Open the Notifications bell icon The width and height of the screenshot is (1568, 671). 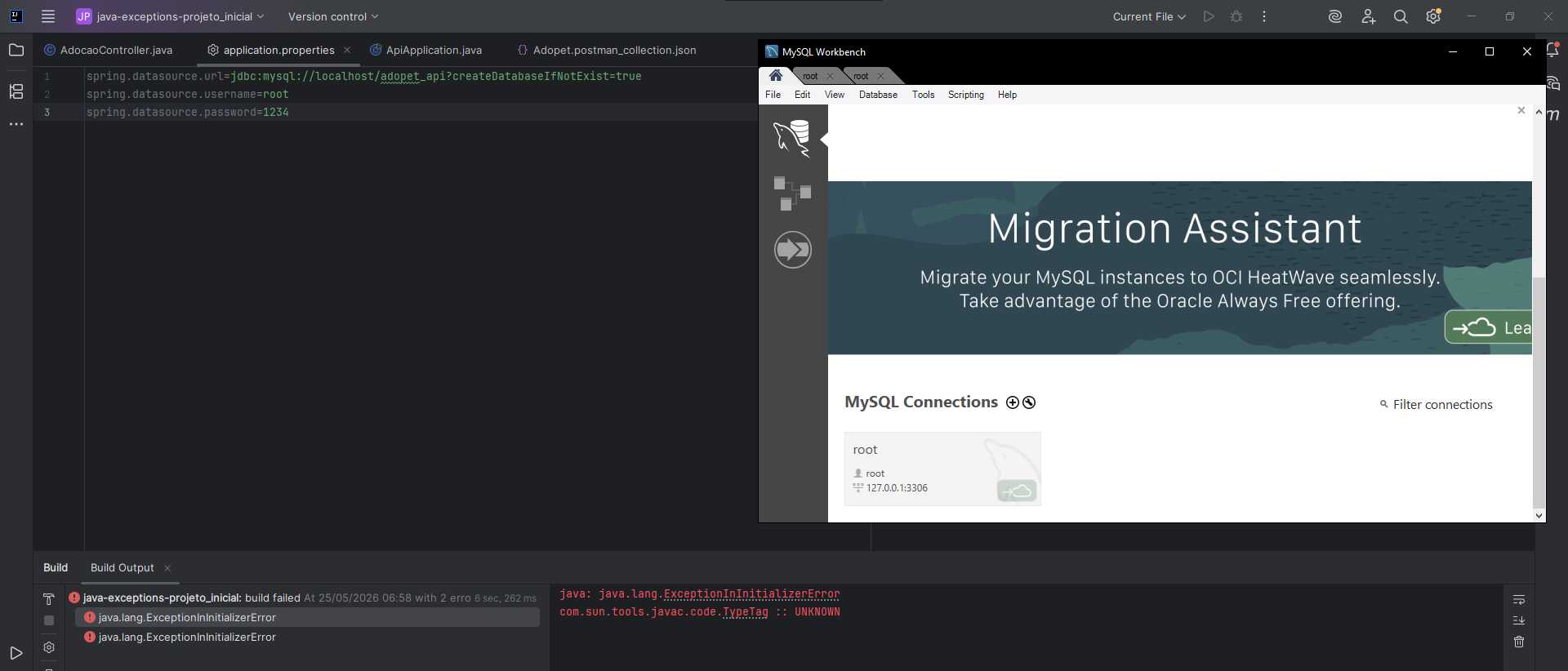[1552, 50]
